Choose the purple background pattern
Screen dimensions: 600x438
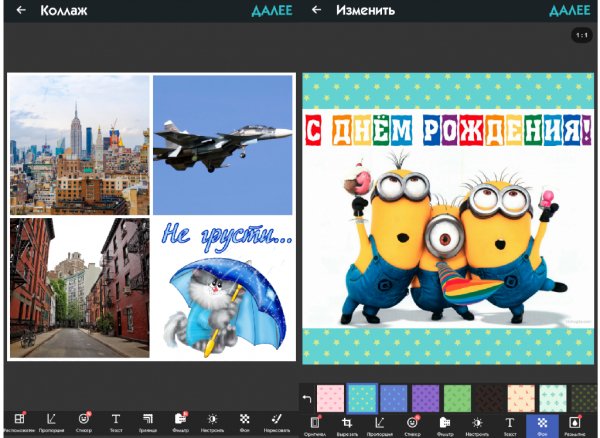point(426,399)
